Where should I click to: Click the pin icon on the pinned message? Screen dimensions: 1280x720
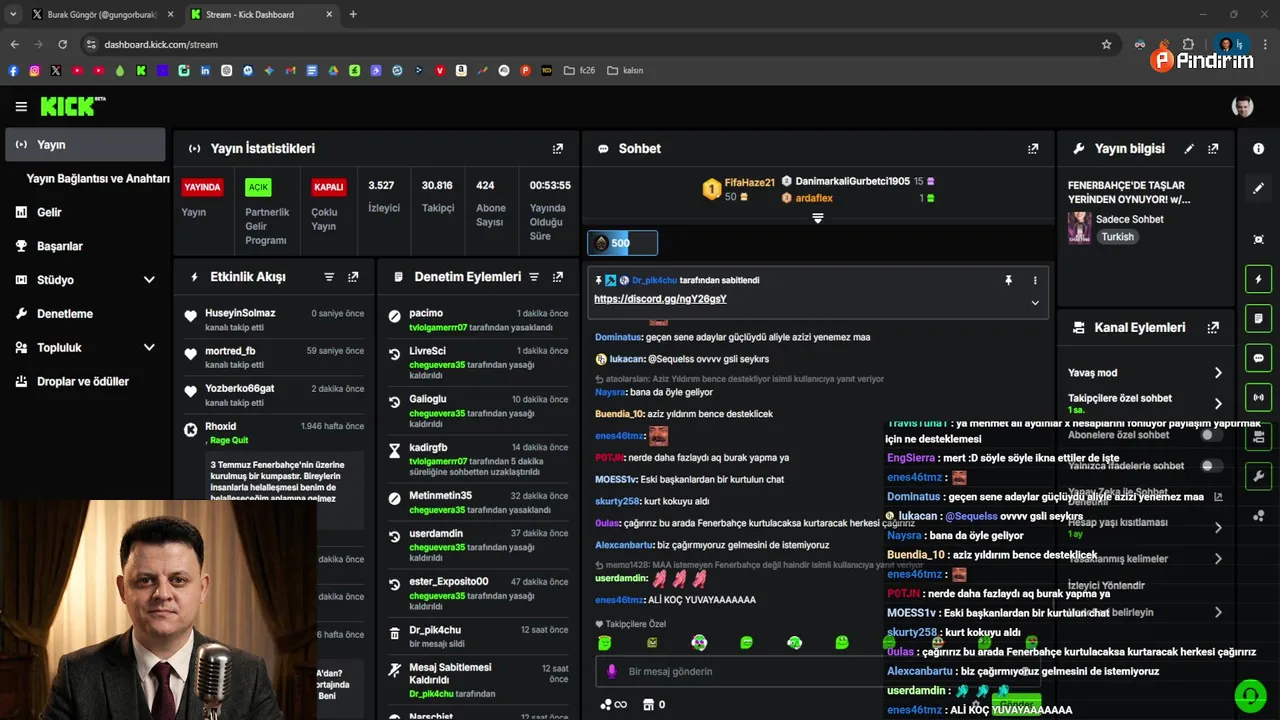click(1008, 280)
